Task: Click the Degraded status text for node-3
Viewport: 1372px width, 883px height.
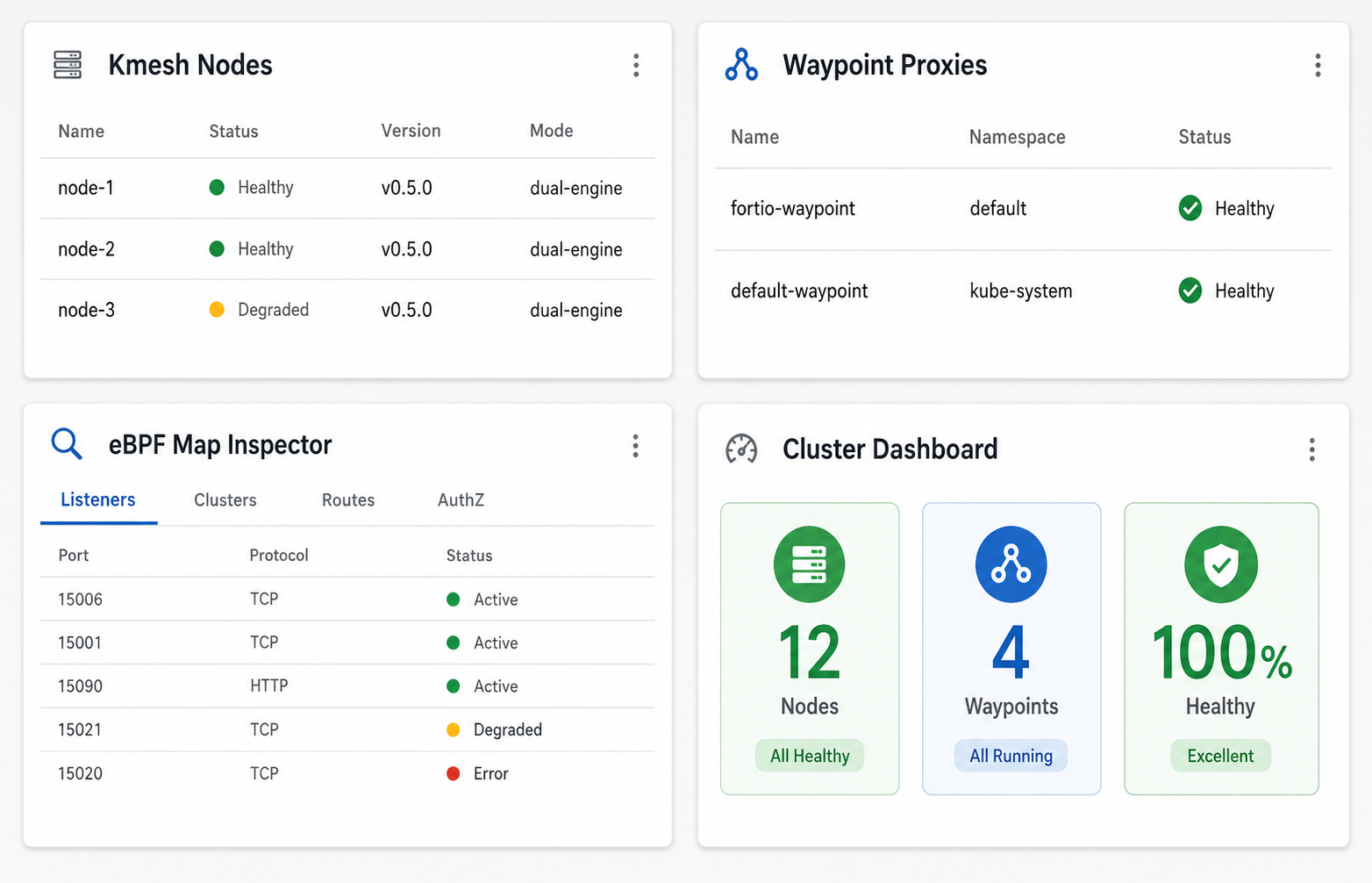Action: (x=274, y=310)
